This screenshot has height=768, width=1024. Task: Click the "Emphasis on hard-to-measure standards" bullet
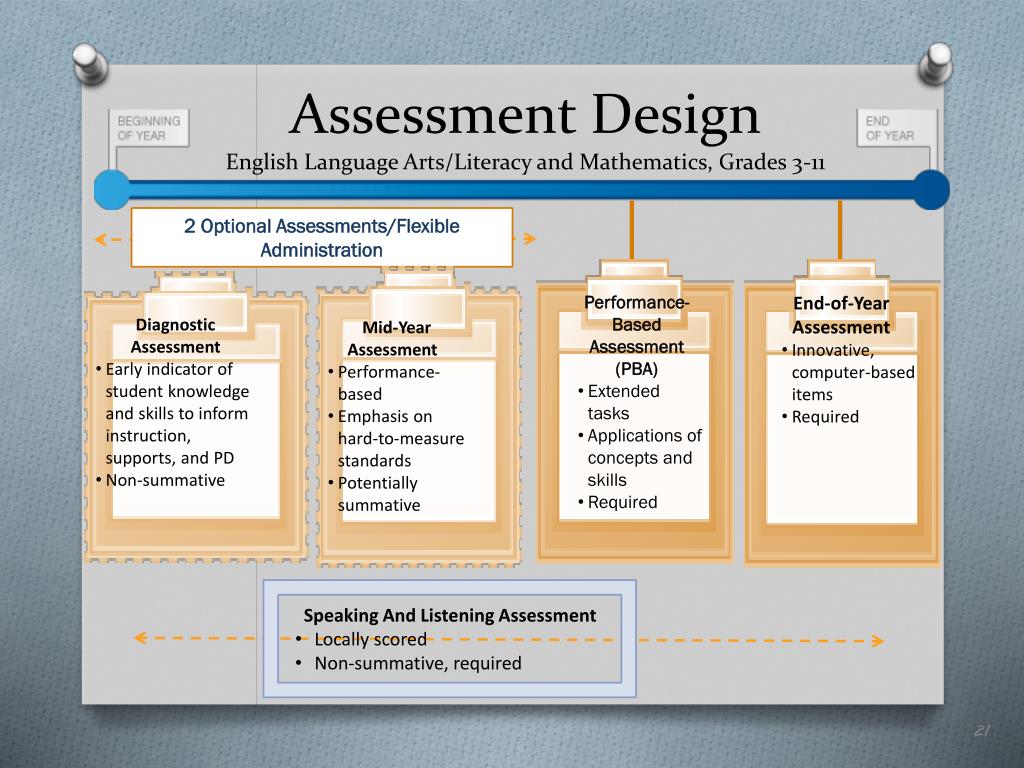396,438
